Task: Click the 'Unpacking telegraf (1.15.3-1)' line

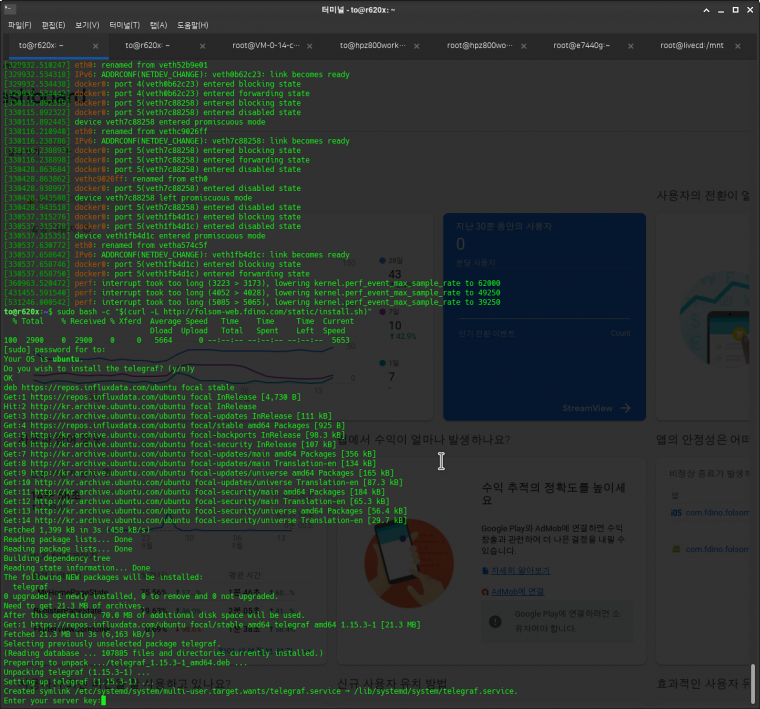Action: pos(75,672)
